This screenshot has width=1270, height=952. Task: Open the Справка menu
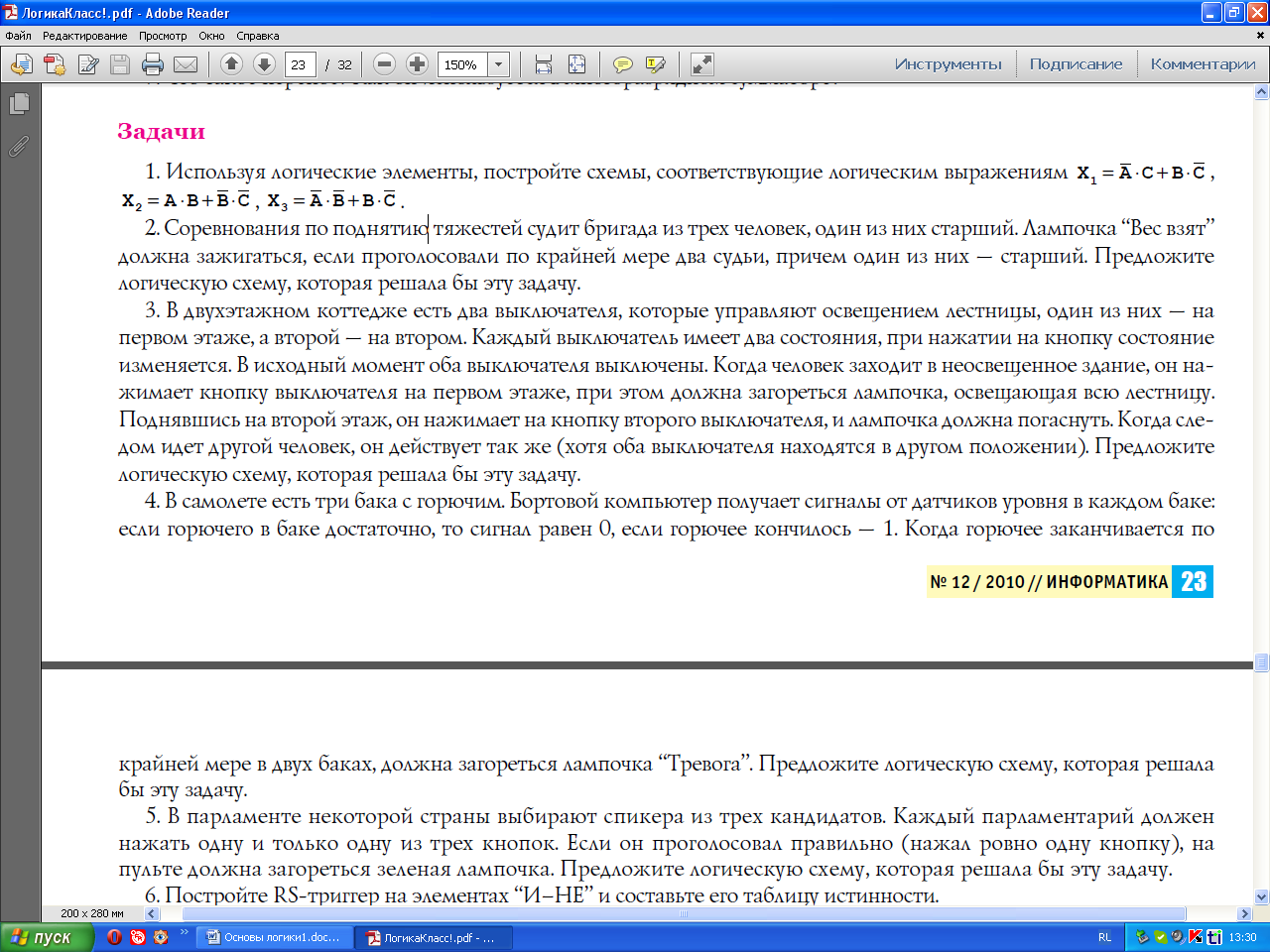(258, 36)
